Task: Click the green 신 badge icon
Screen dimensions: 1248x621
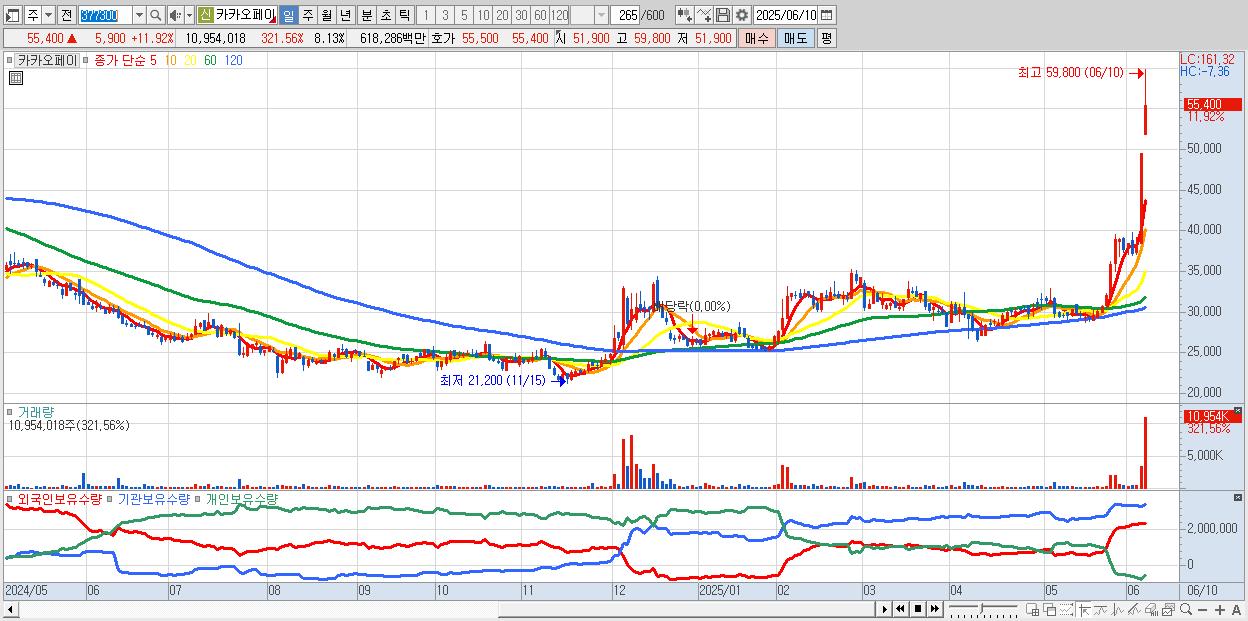Action: click(205, 15)
